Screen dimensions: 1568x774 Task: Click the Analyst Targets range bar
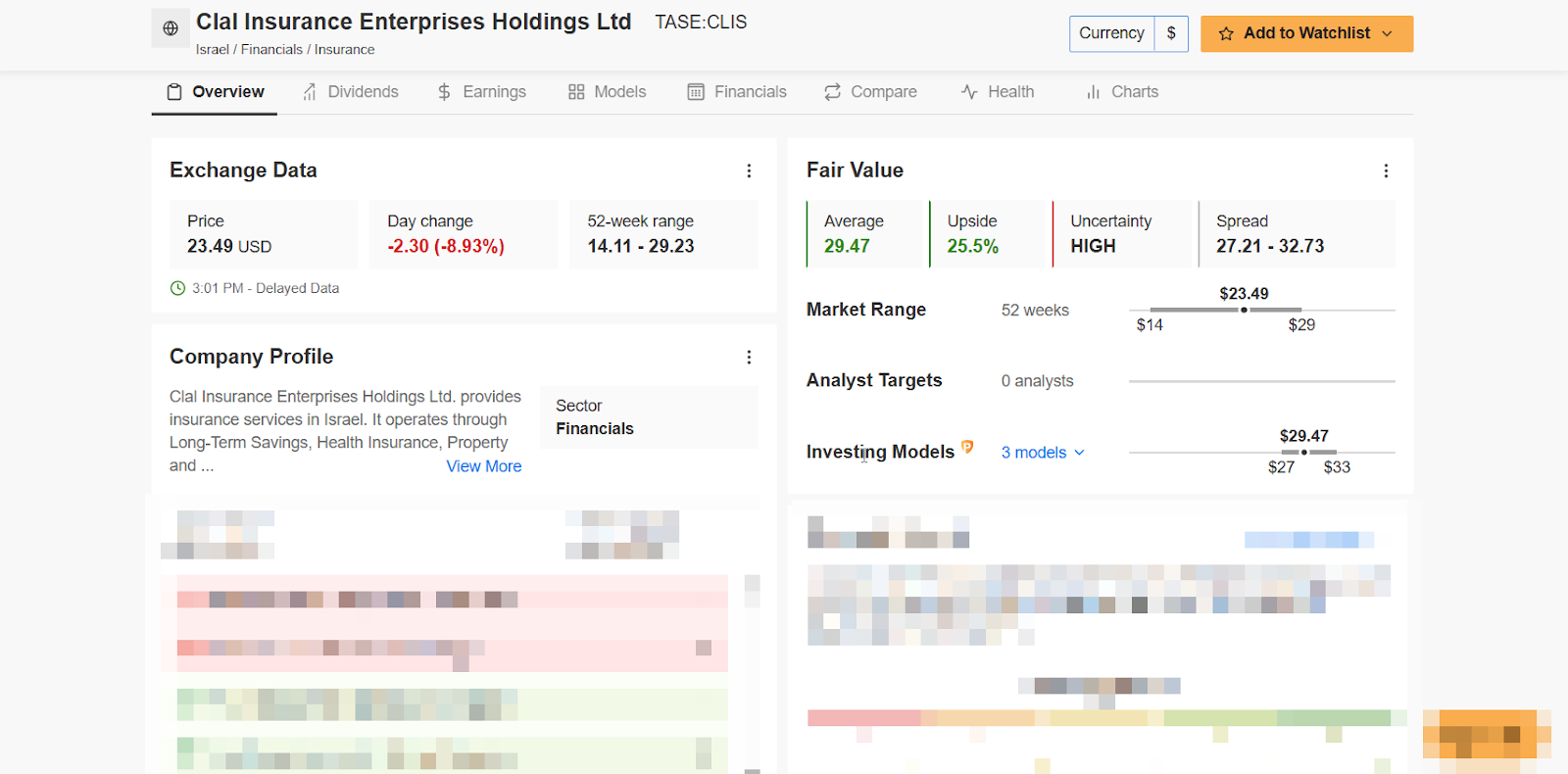1262,381
